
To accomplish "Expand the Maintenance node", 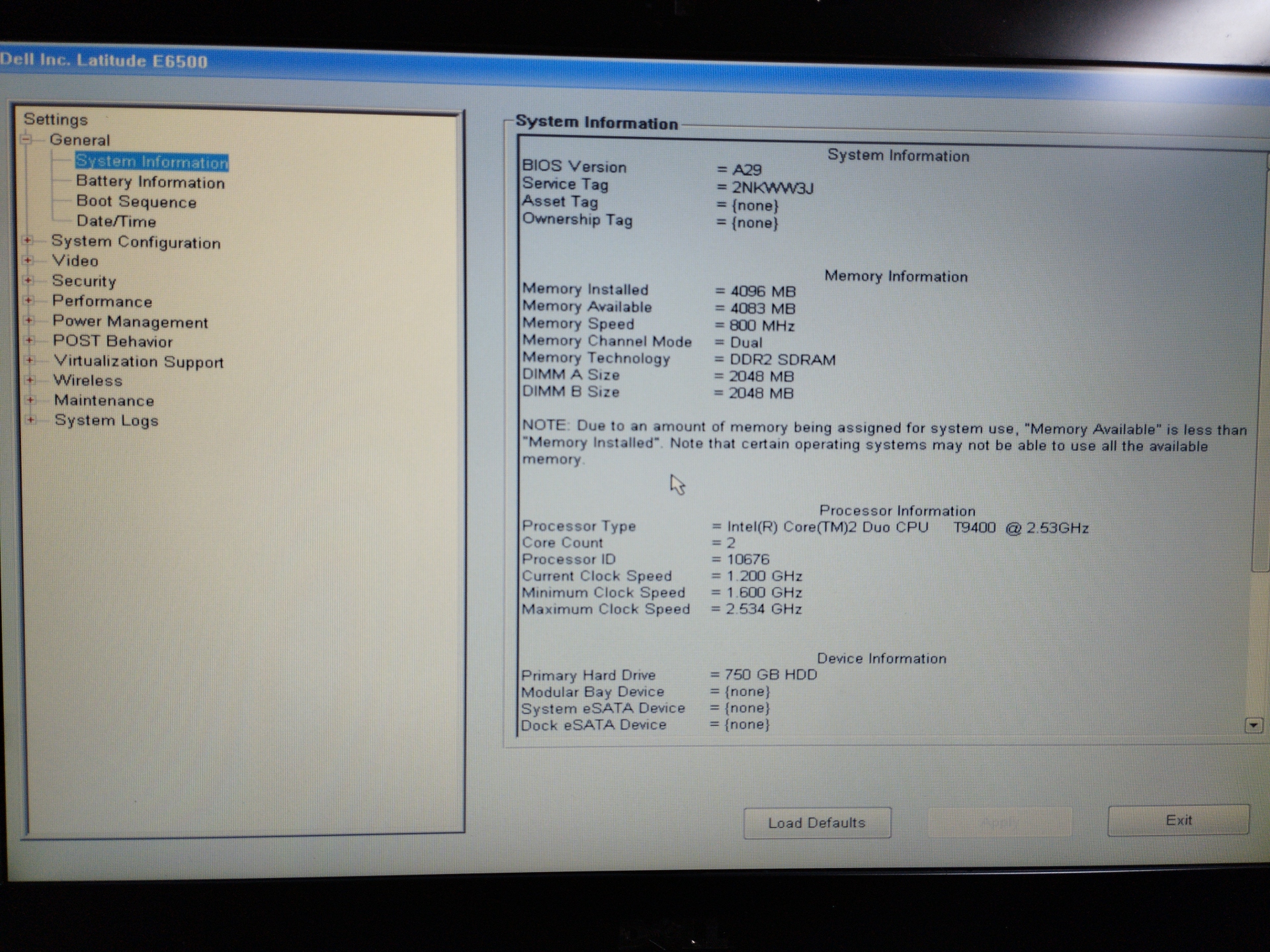I will point(30,400).
